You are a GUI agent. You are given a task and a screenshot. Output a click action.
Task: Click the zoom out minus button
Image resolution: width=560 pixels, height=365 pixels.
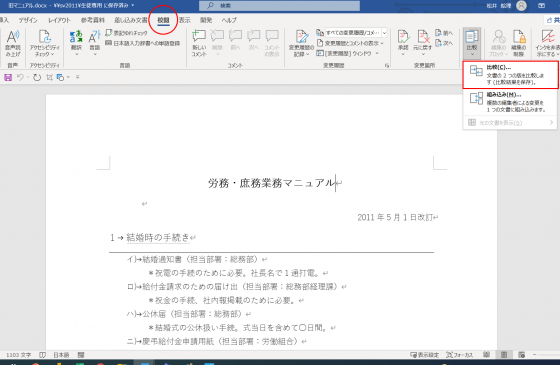(535, 355)
